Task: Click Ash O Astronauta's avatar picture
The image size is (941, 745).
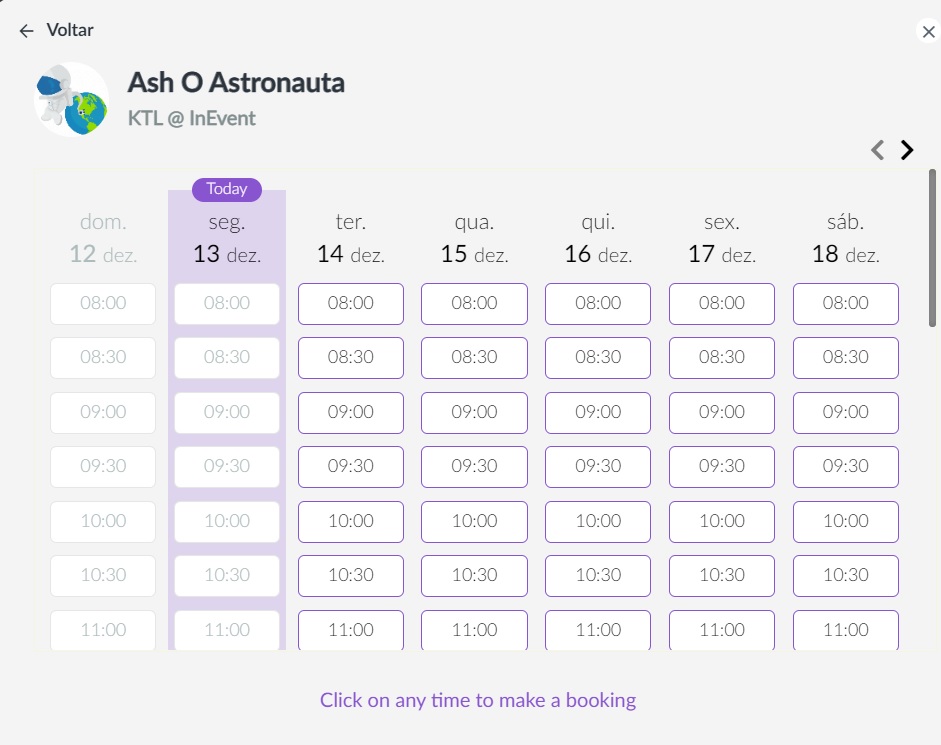Action: pyautogui.click(x=71, y=100)
